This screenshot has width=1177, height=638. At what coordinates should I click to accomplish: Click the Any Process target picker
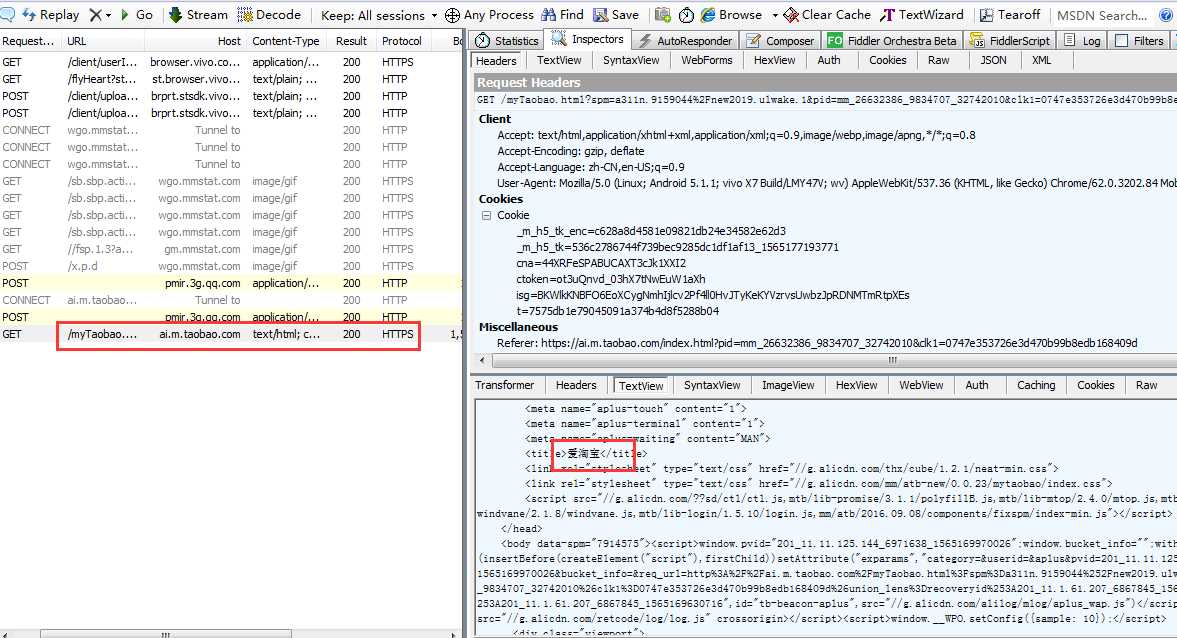pos(489,14)
